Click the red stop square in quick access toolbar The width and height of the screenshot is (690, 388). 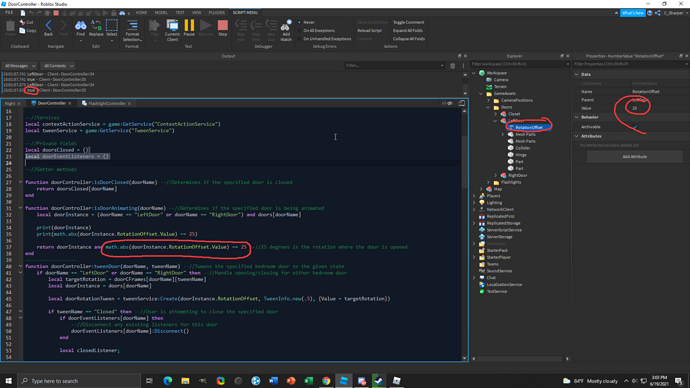pos(56,13)
